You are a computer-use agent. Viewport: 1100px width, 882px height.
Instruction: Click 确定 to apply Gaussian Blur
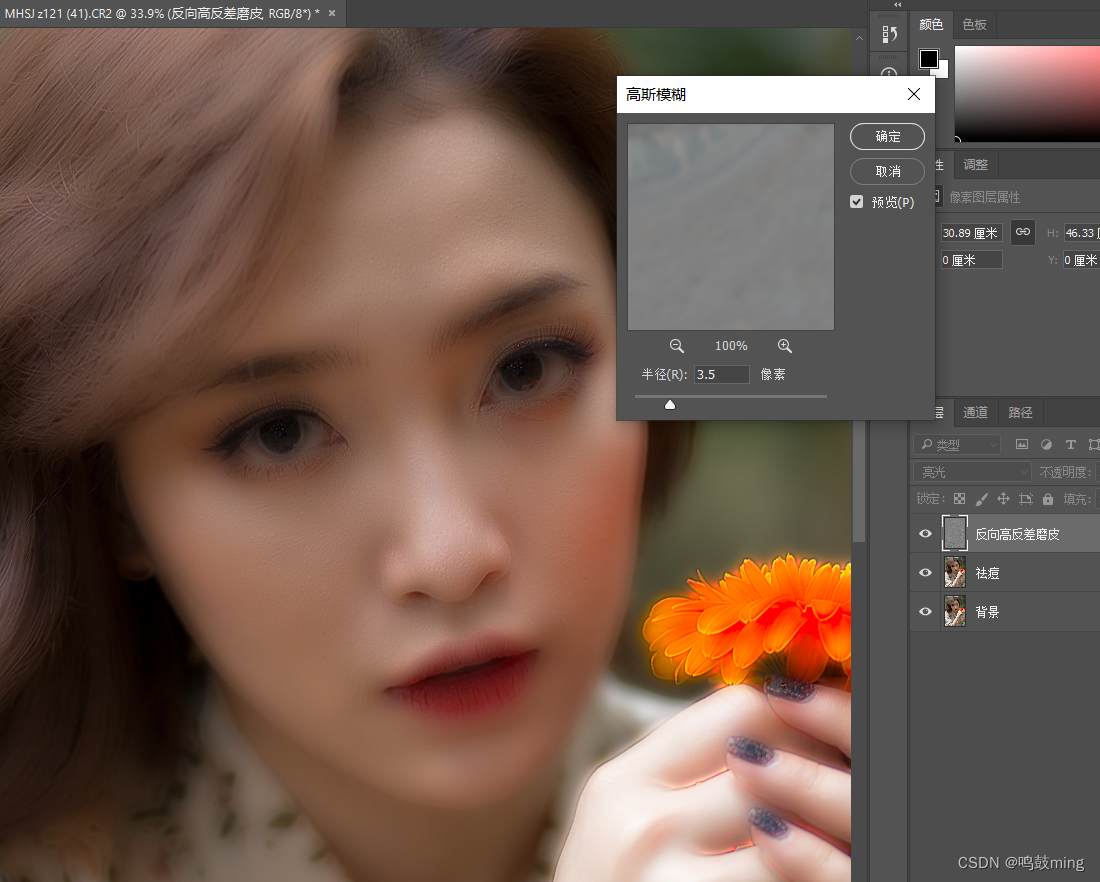(x=887, y=136)
